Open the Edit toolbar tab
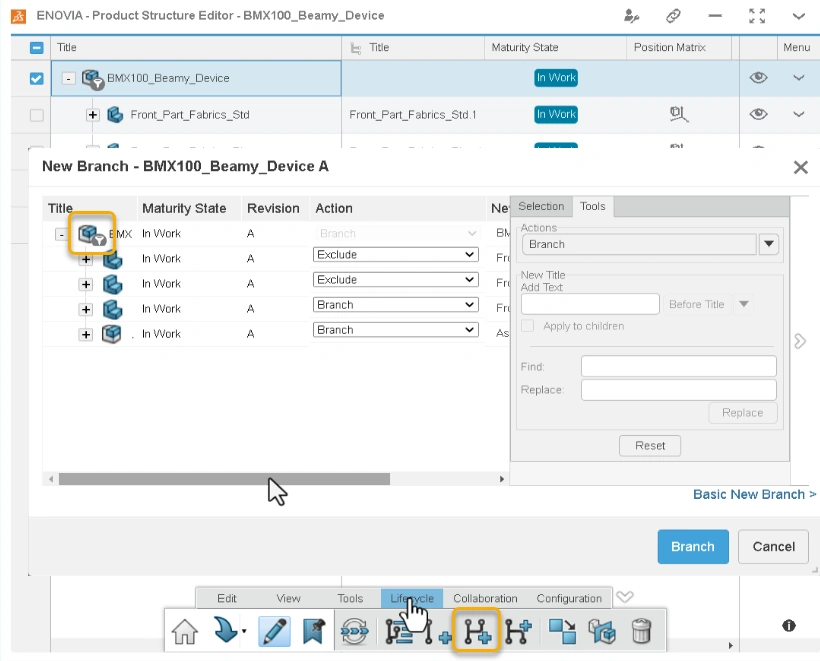Screen dimensions: 820x661 [226, 598]
